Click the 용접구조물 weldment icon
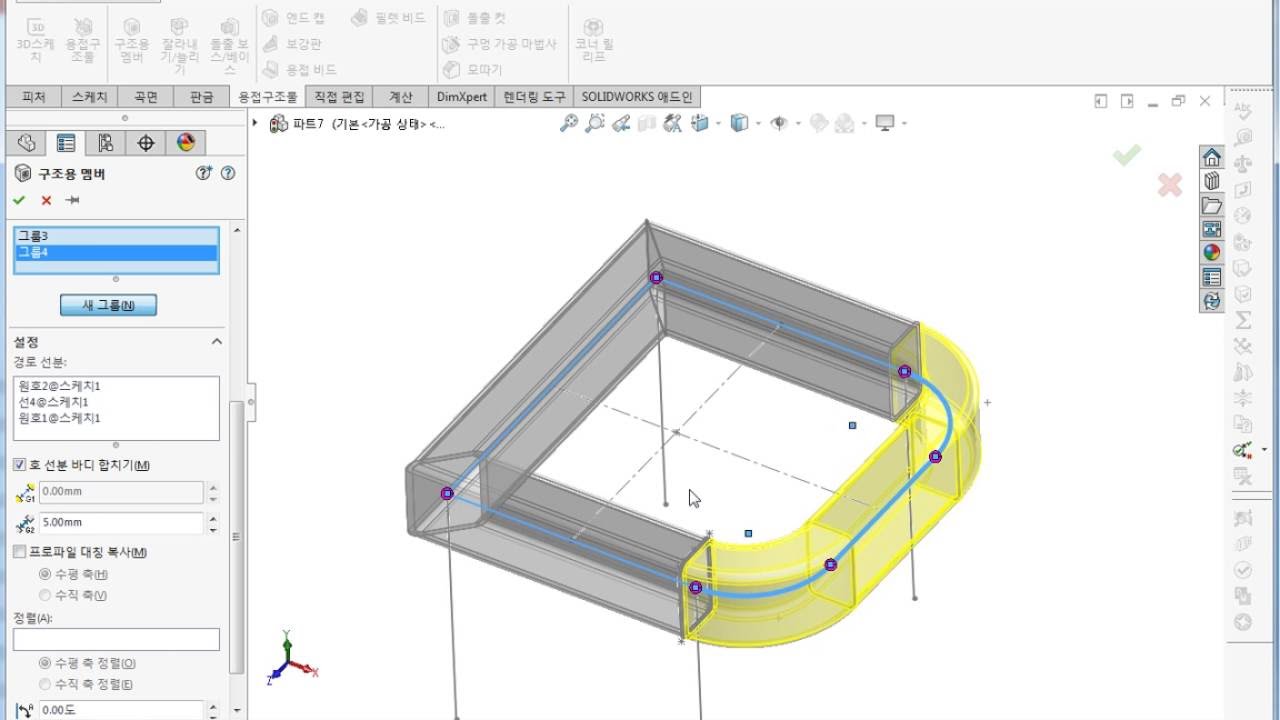 click(x=83, y=40)
